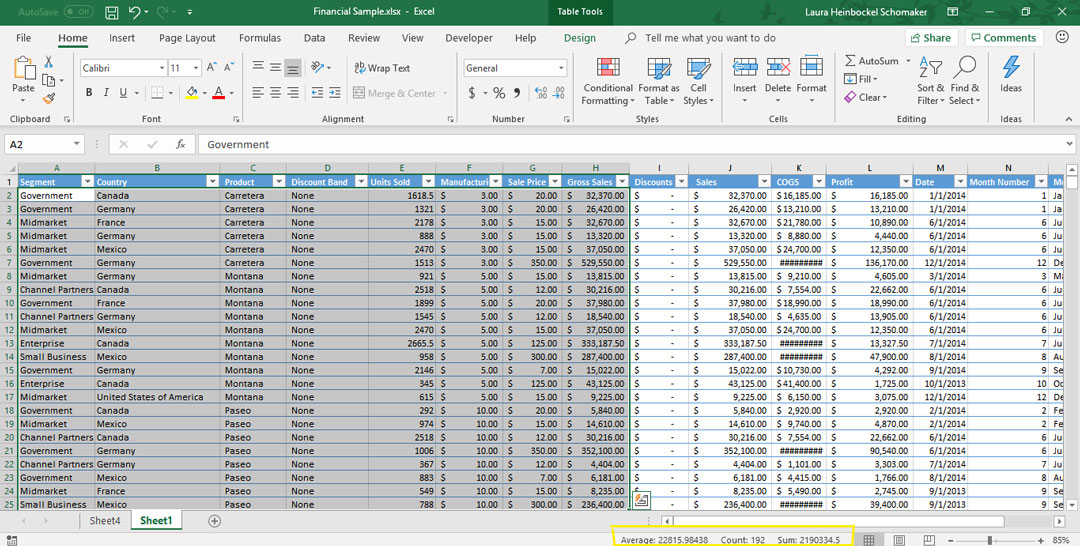Click Increase Indent icon
1080x546 pixels.
tap(335, 92)
